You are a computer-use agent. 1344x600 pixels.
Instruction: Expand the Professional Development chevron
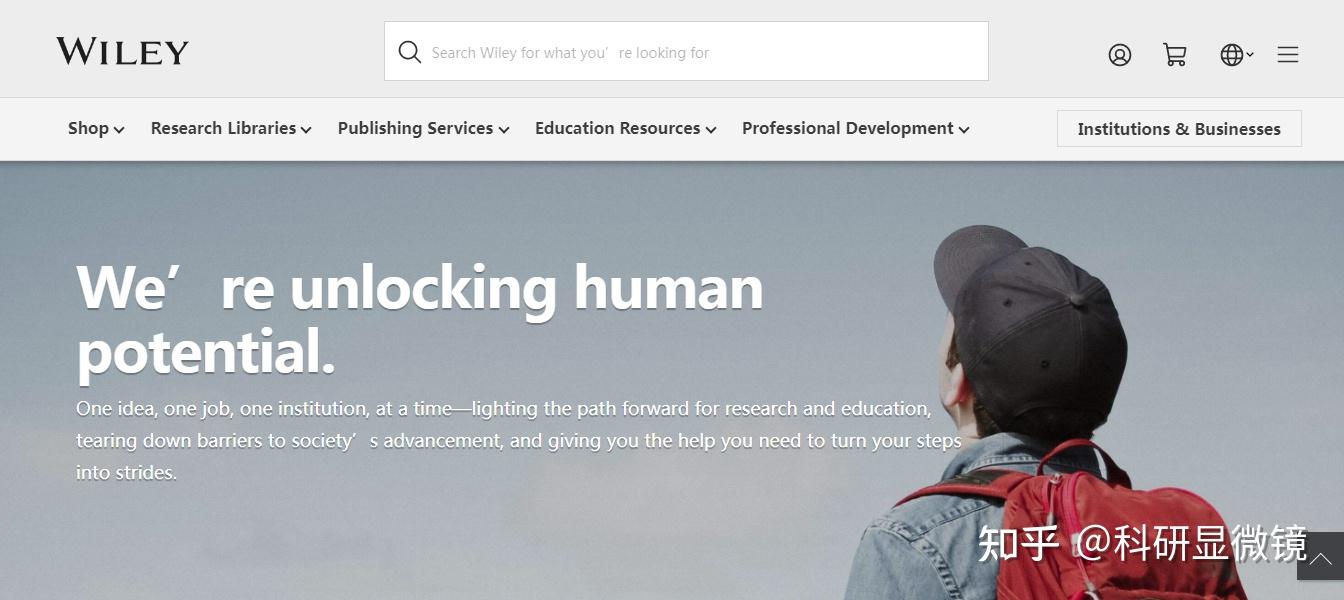[964, 130]
